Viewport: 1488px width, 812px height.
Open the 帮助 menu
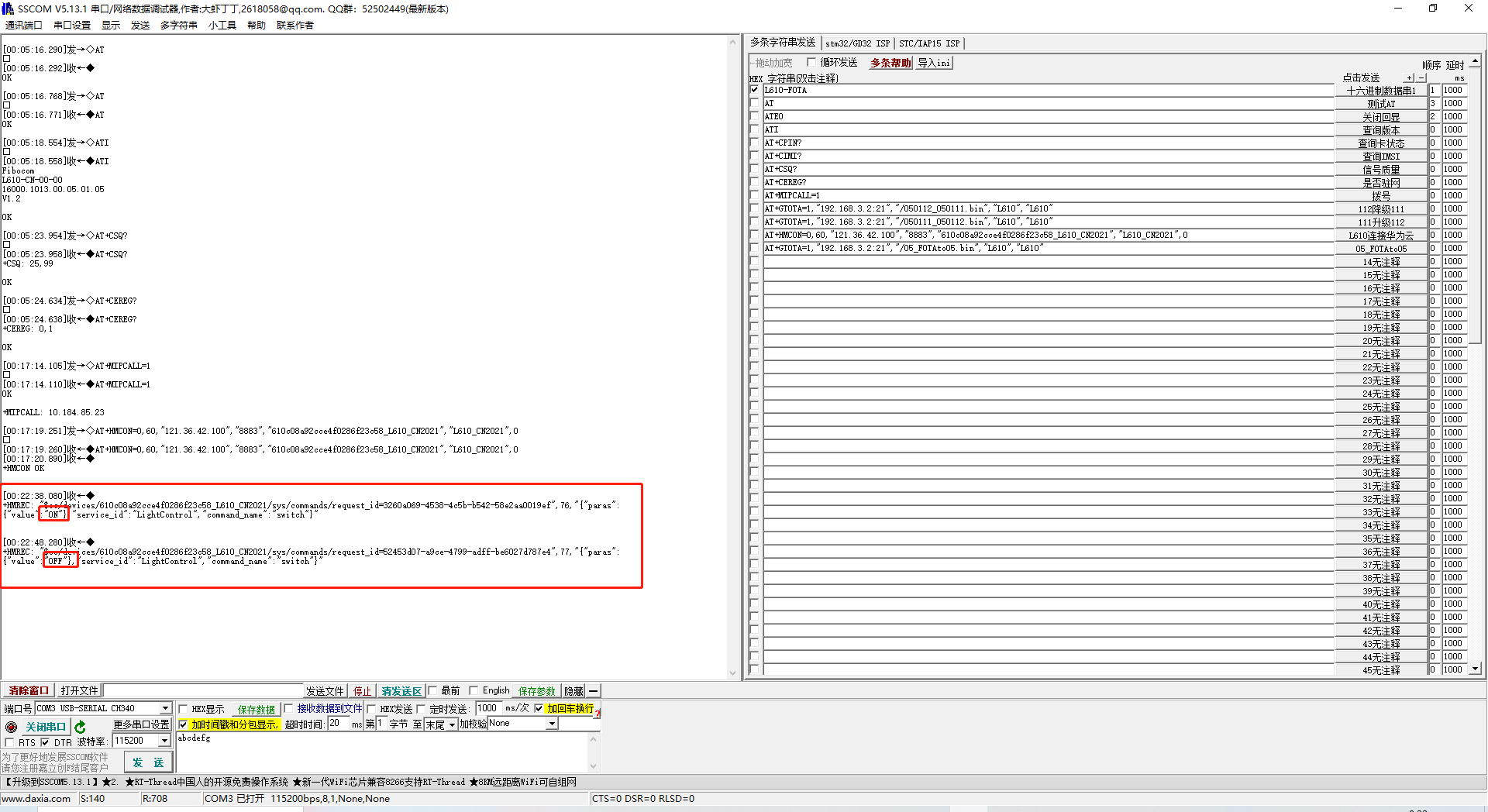257,25
